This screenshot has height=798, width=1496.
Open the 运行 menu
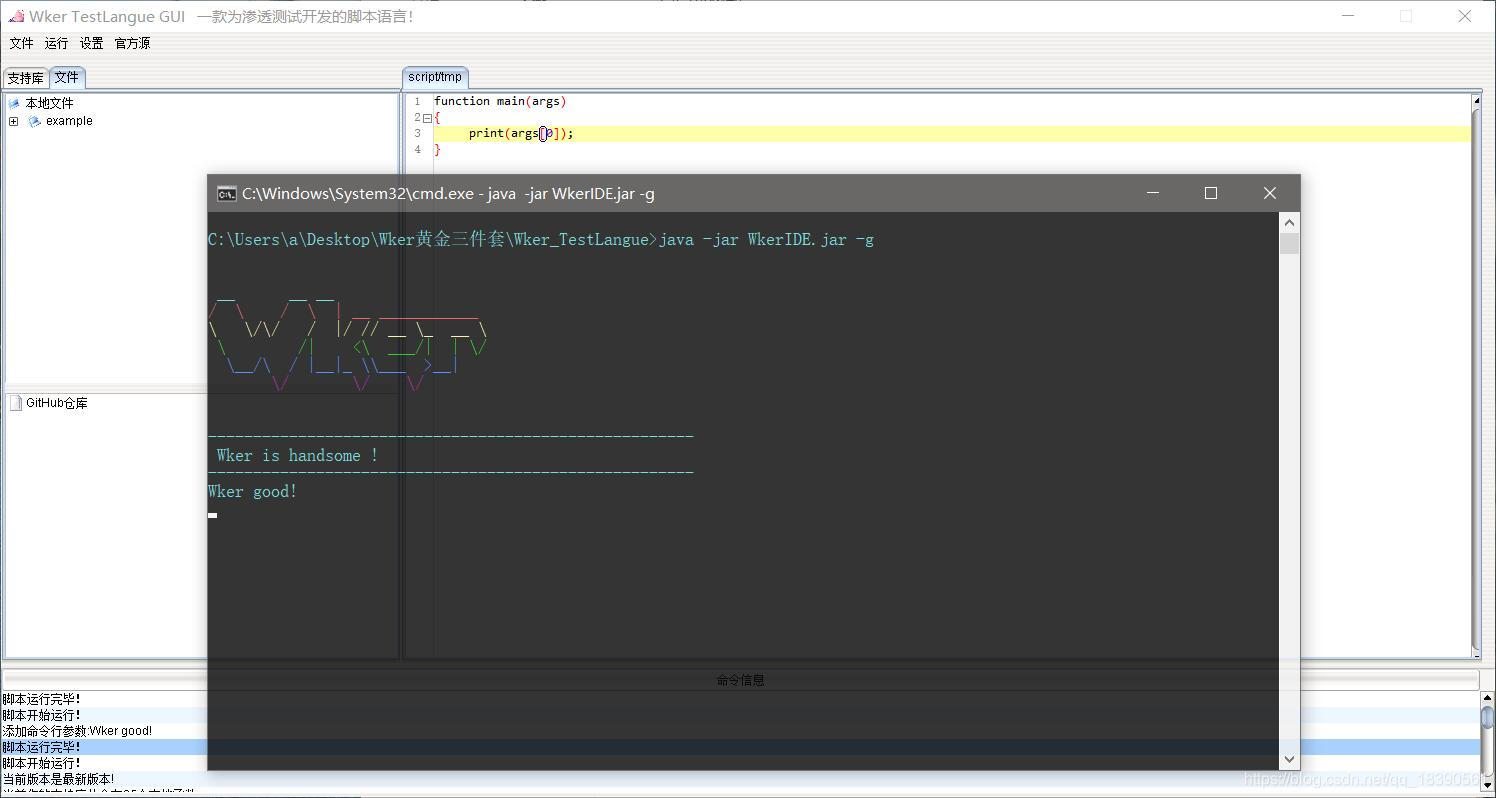[57, 43]
